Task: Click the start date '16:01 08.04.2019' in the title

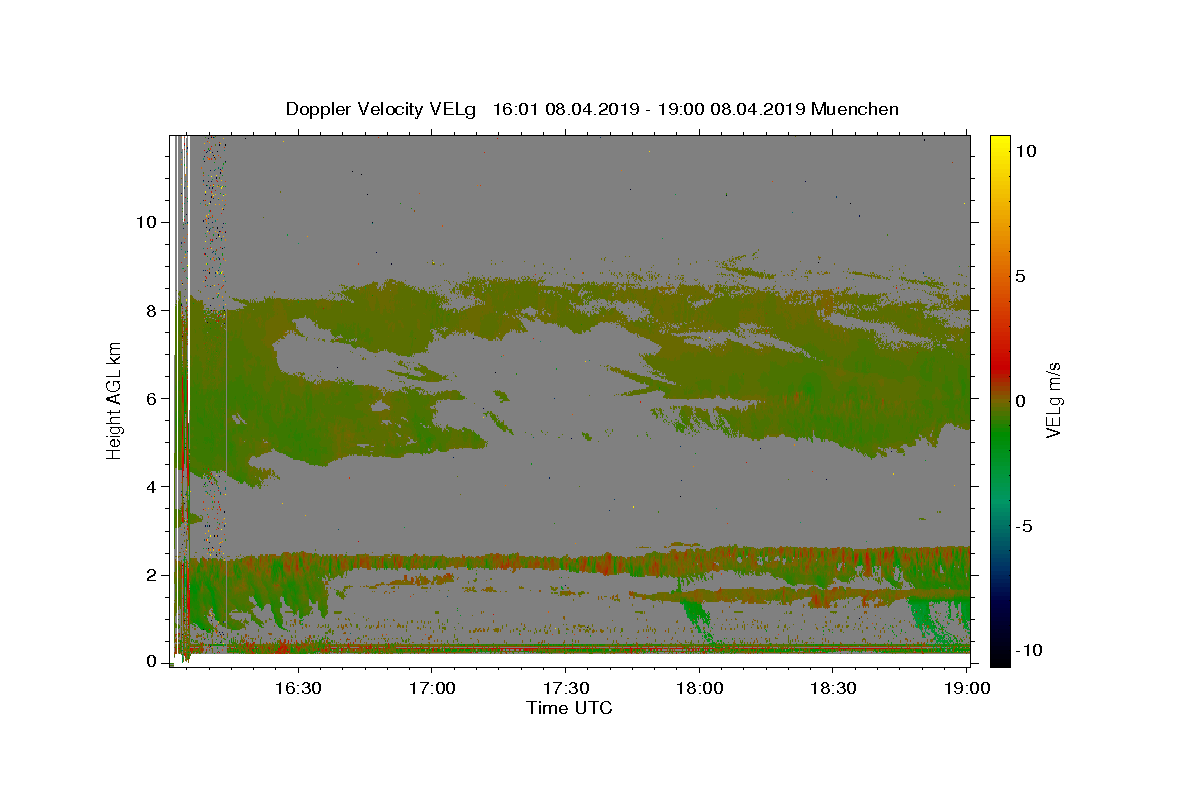Action: coord(567,109)
